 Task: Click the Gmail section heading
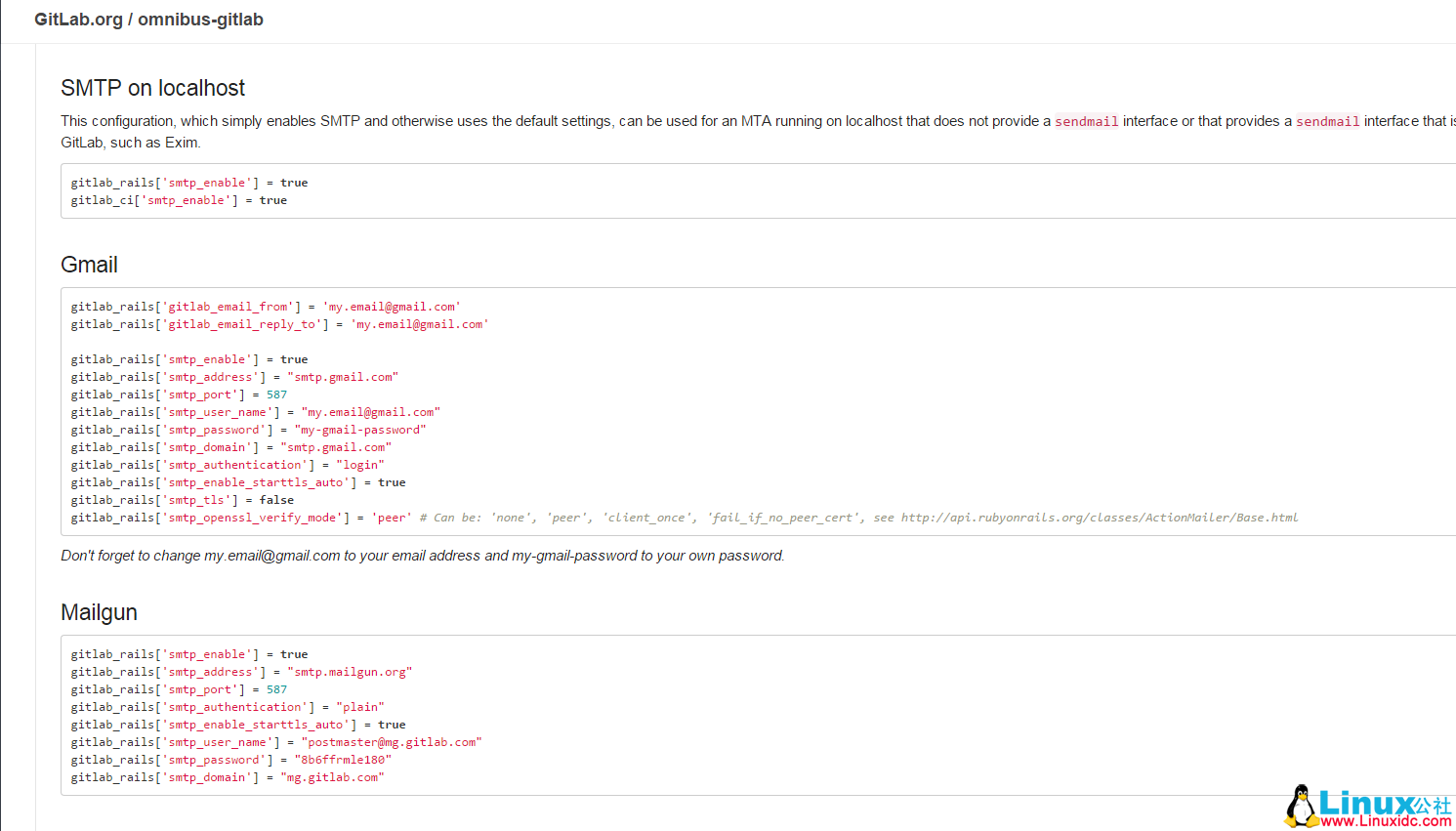[x=89, y=265]
